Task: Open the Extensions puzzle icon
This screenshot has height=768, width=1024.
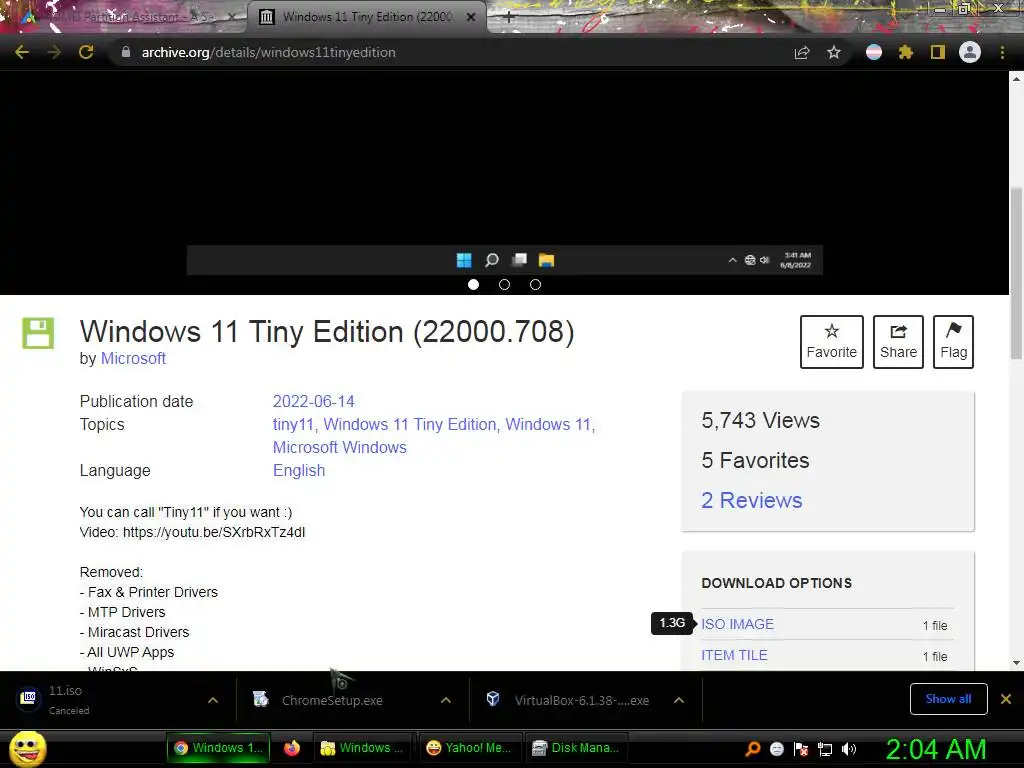Action: 906,52
